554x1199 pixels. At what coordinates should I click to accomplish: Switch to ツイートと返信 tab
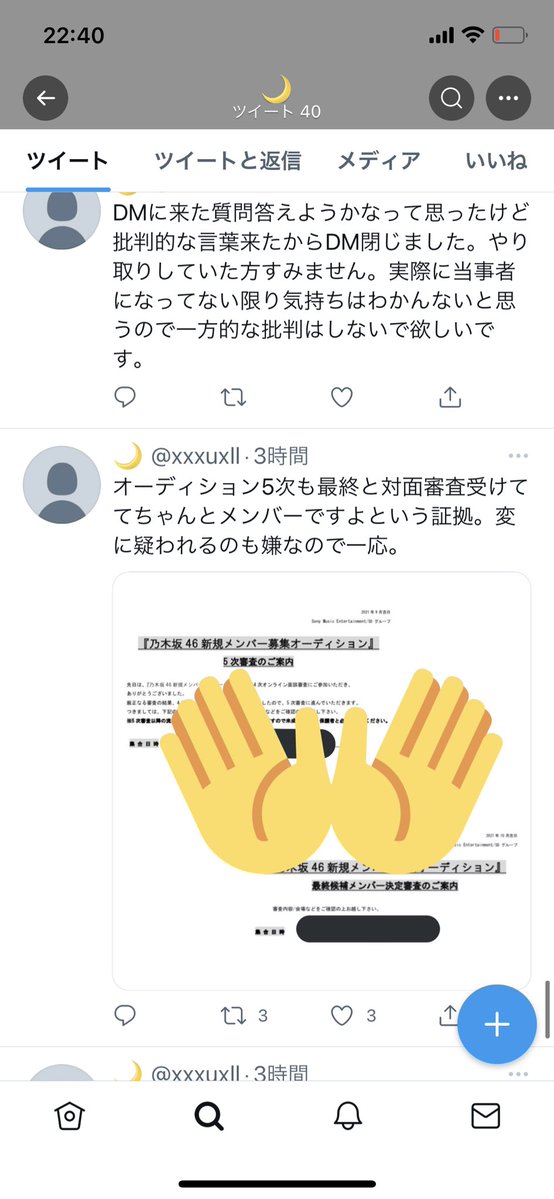(227, 161)
